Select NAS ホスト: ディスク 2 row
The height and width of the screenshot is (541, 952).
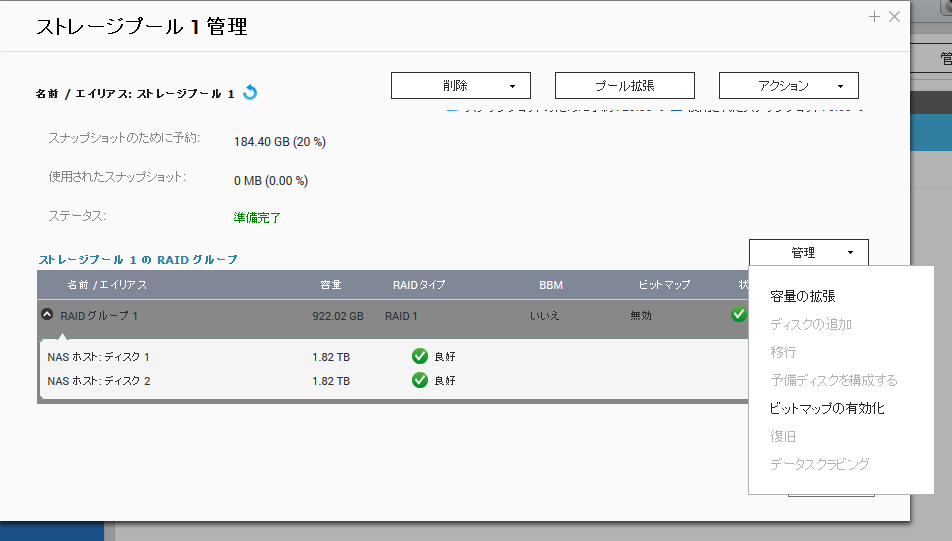[x=393, y=381]
